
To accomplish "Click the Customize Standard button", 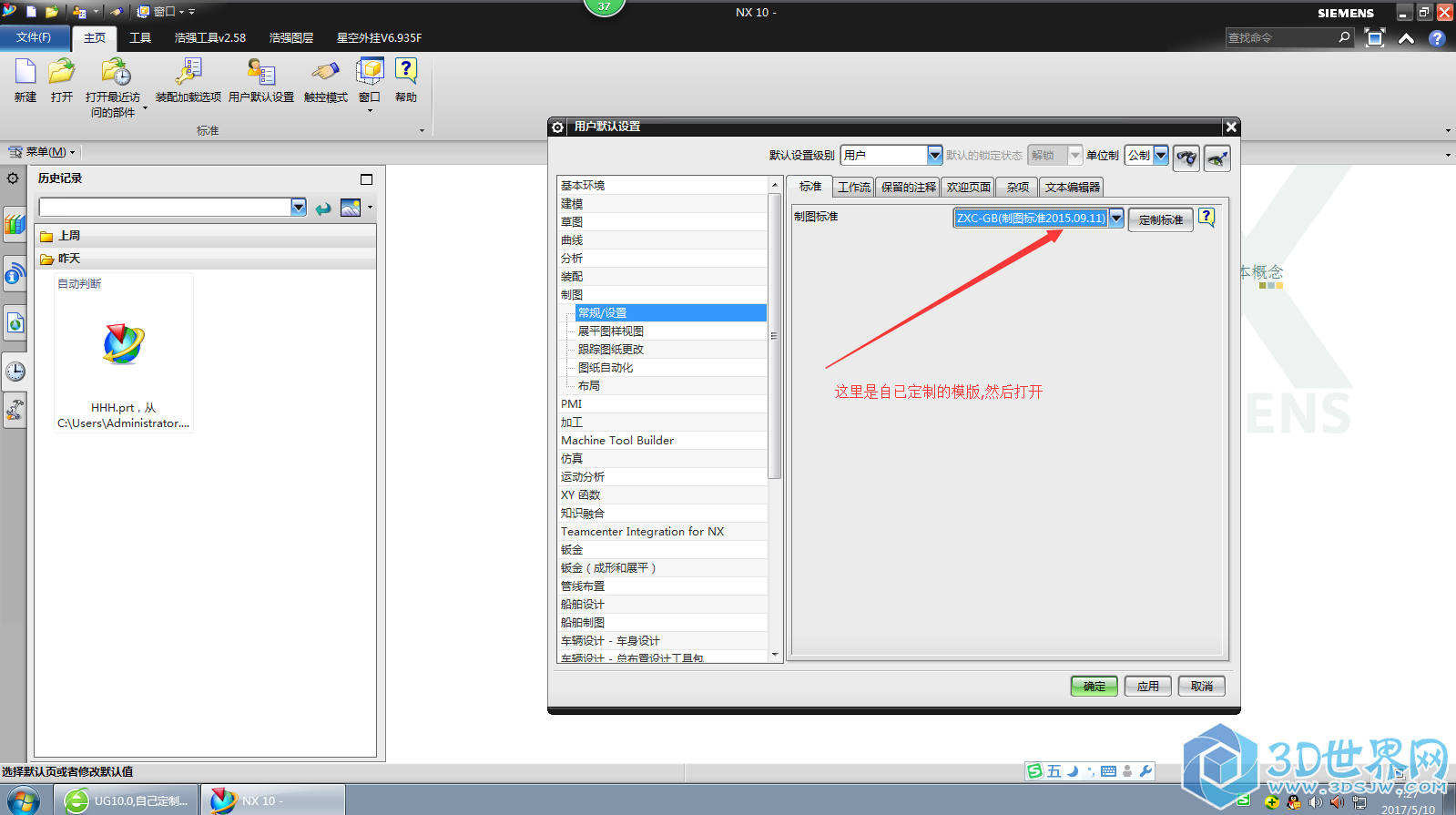I will pyautogui.click(x=1160, y=219).
